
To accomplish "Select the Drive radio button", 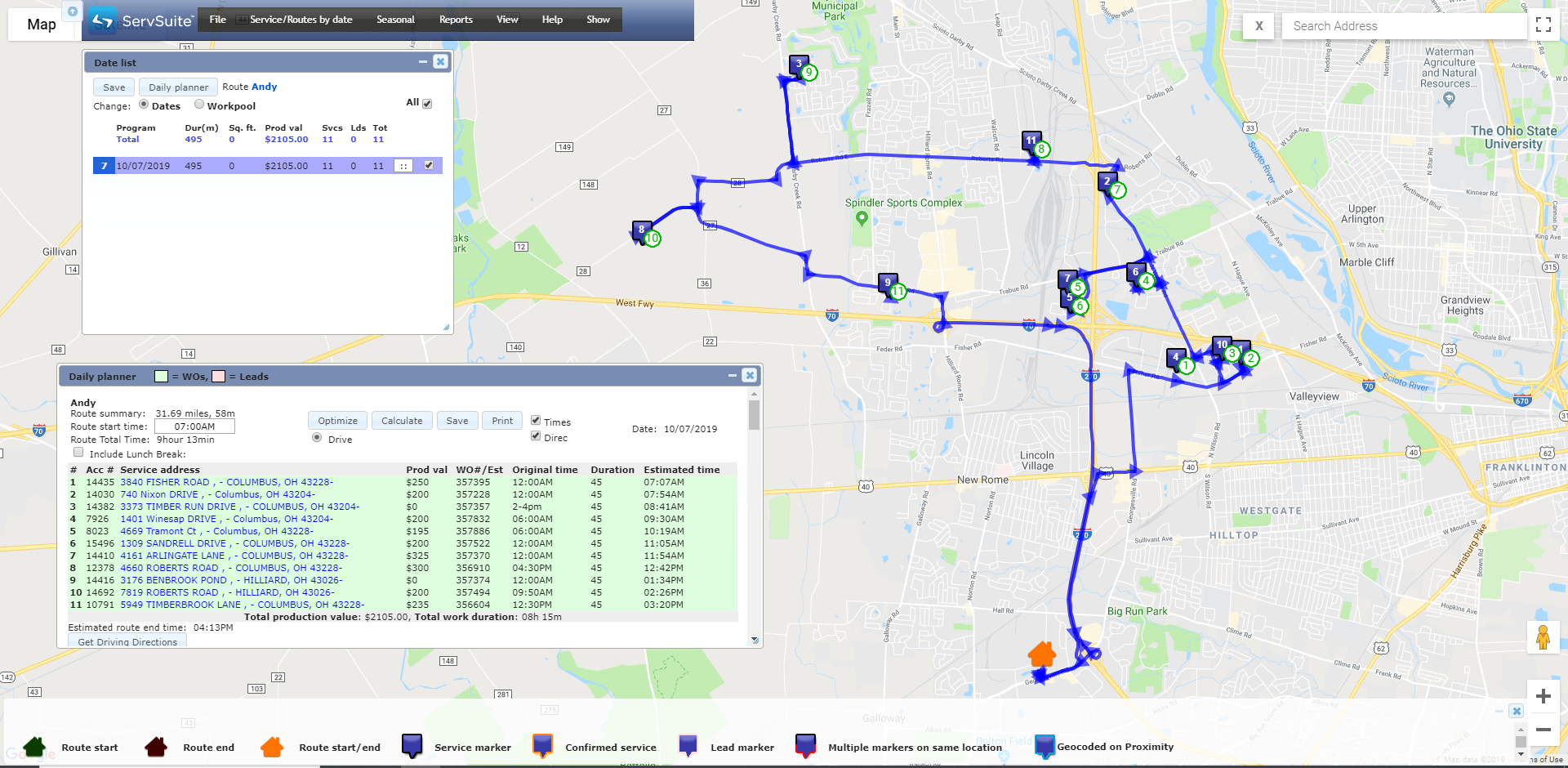I will click(x=317, y=438).
